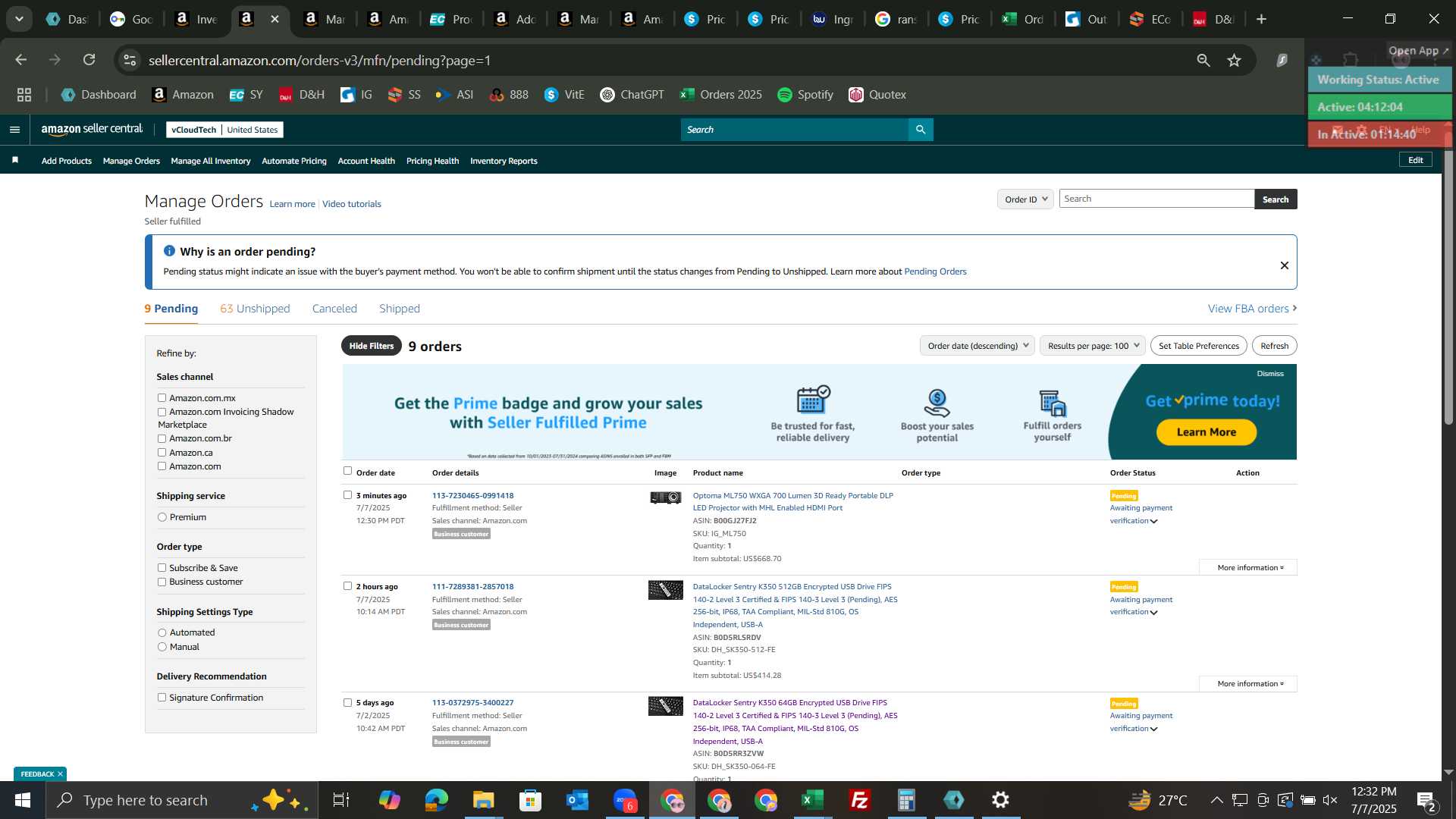Open Manage All Inventory menu item
This screenshot has height=819, width=1456.
point(211,161)
